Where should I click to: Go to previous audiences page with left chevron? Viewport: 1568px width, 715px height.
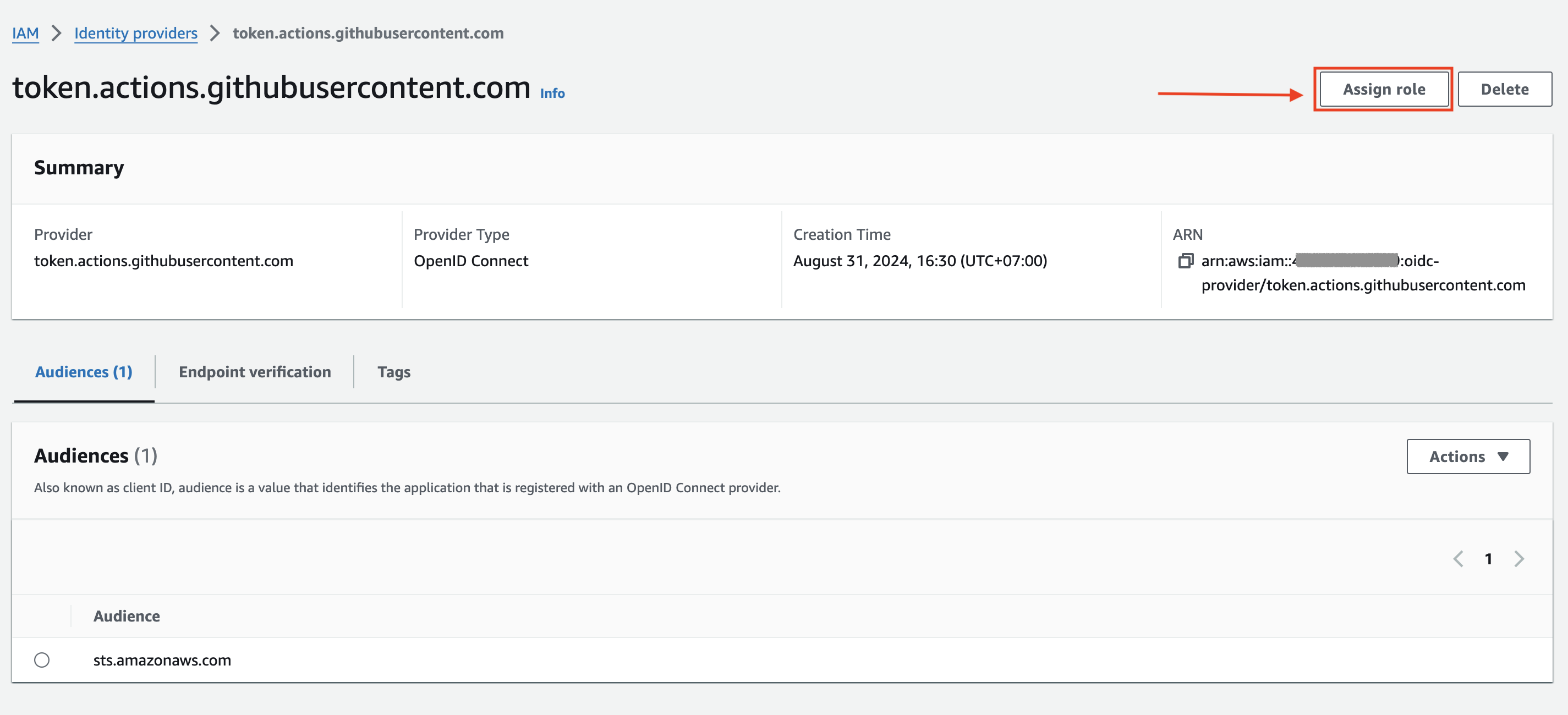tap(1458, 559)
